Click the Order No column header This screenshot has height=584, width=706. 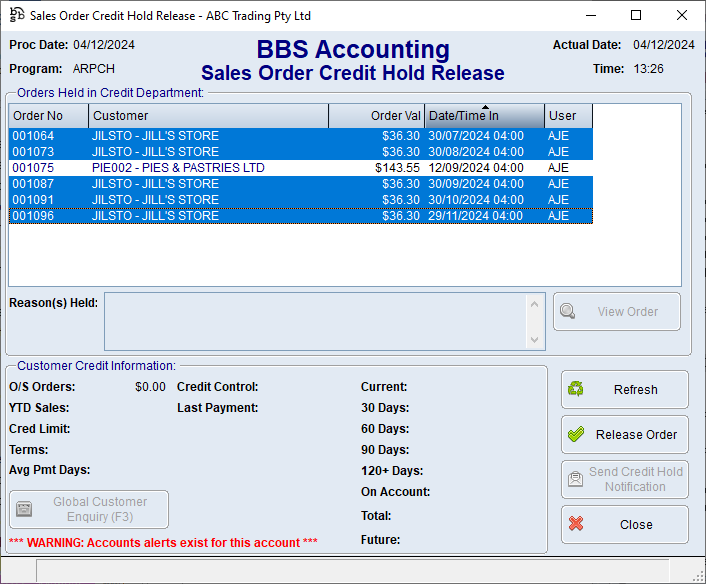pos(47,116)
